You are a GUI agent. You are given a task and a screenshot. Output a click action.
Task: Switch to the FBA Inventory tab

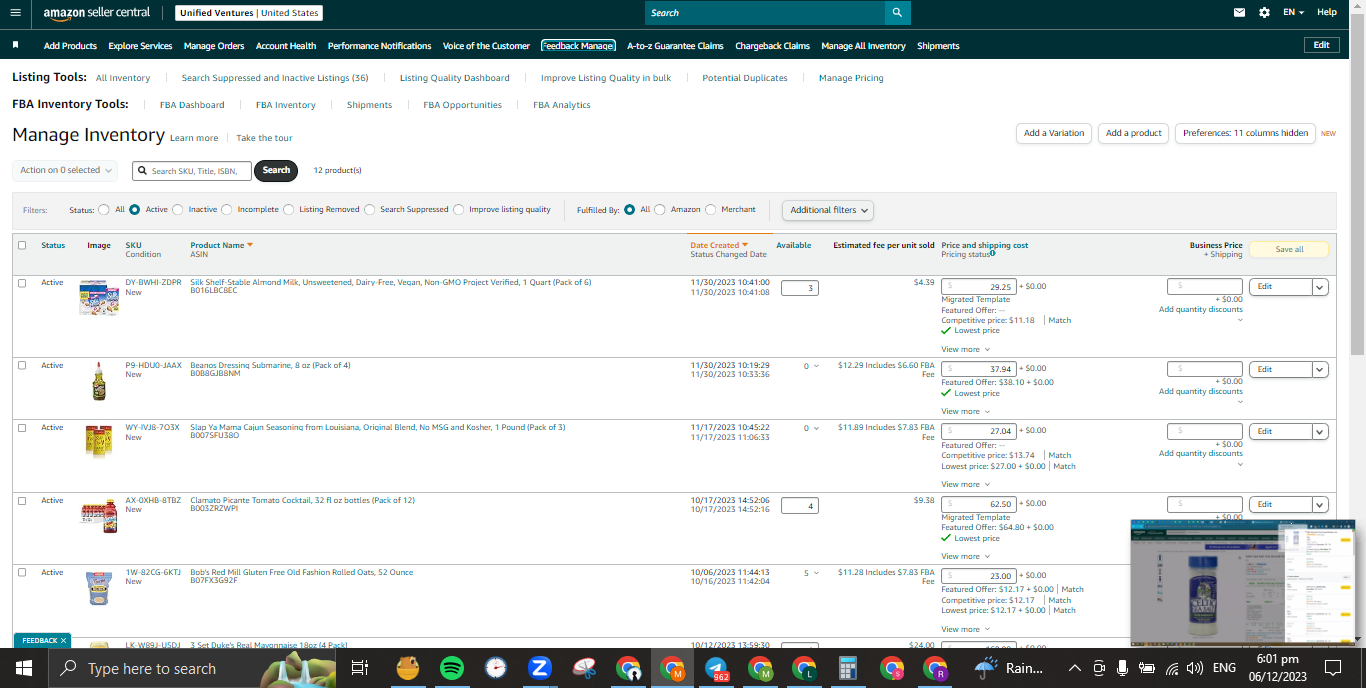pos(286,105)
